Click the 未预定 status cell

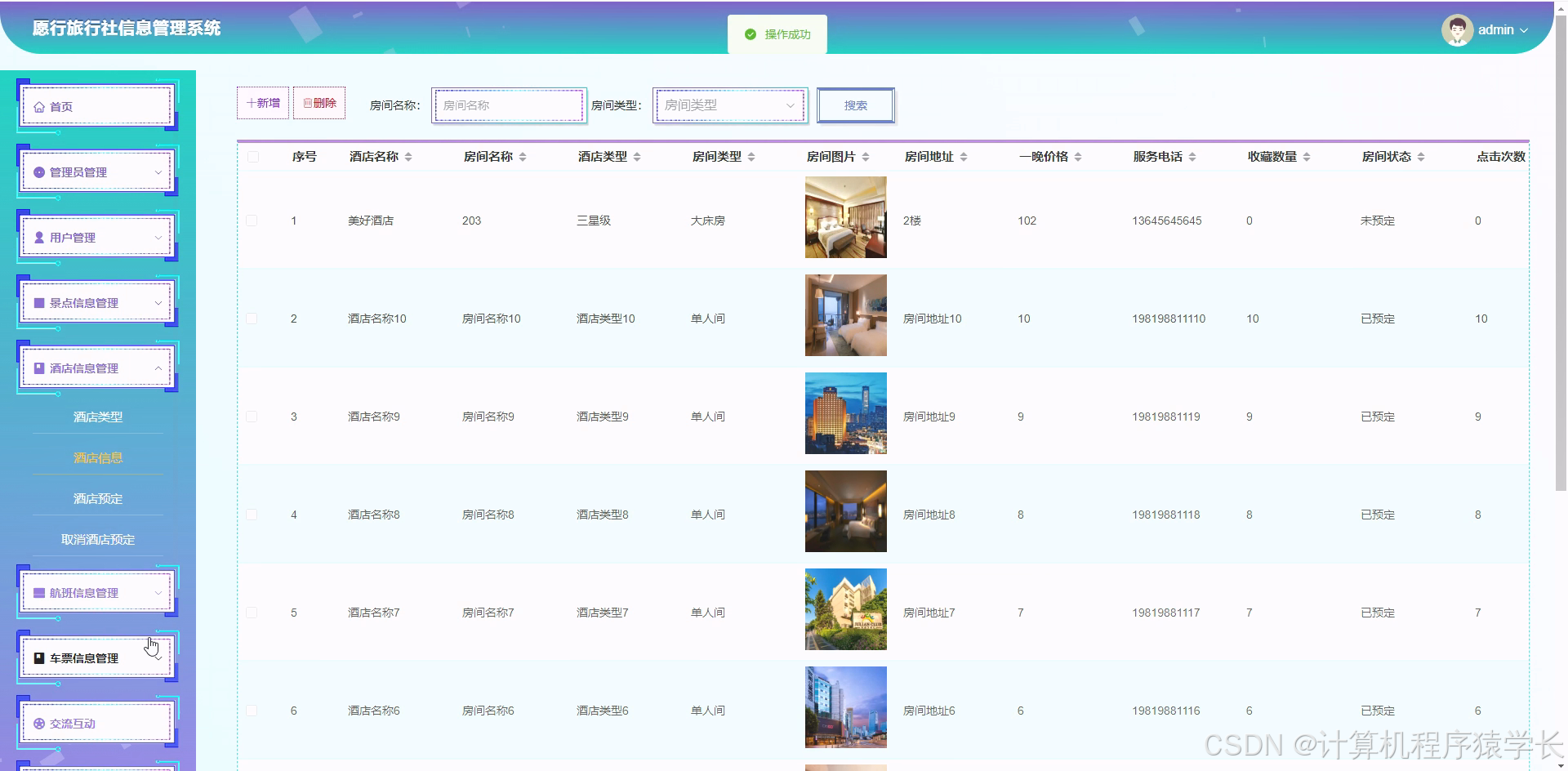(x=1378, y=221)
